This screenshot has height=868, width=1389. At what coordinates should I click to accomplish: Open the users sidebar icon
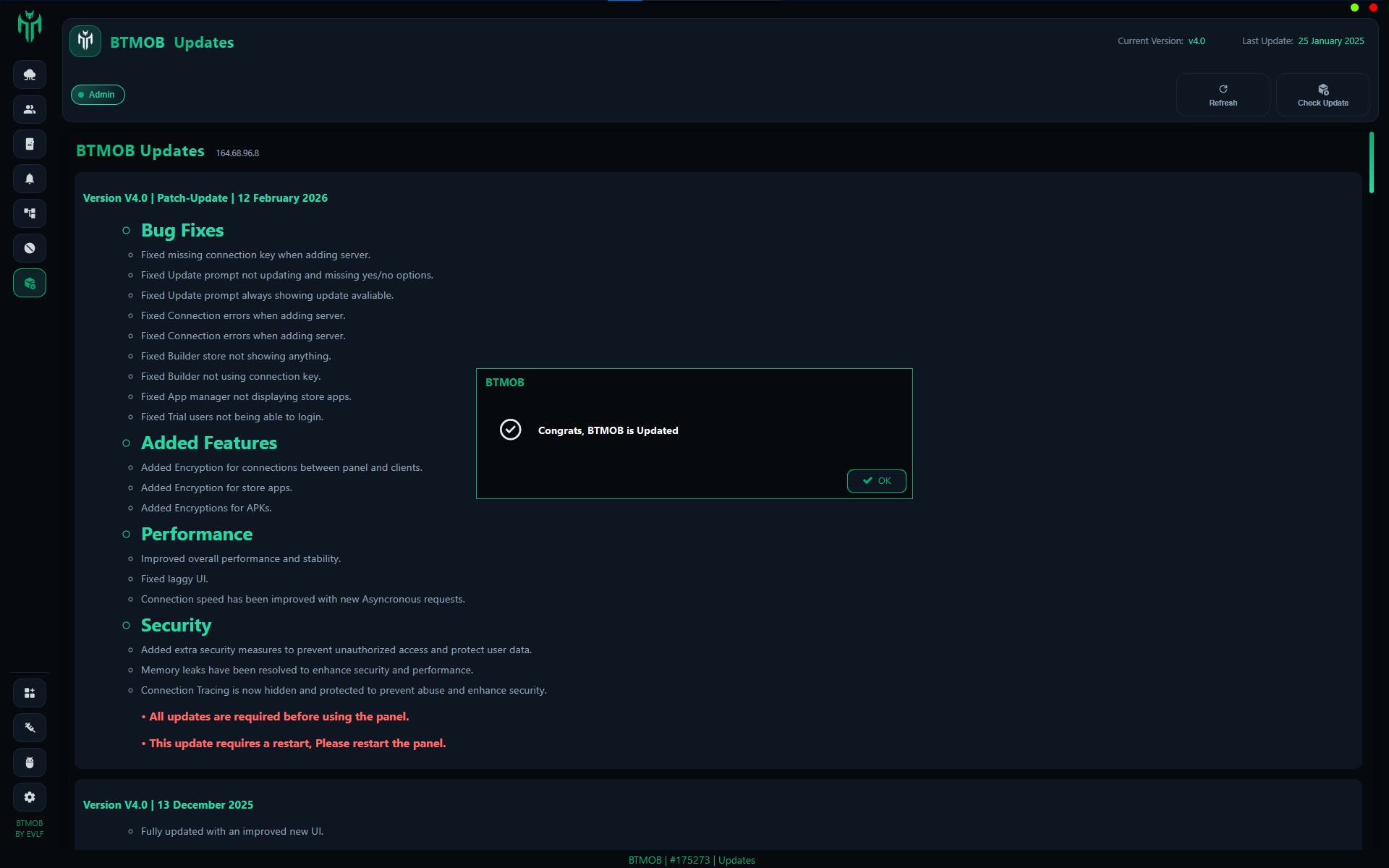click(30, 109)
